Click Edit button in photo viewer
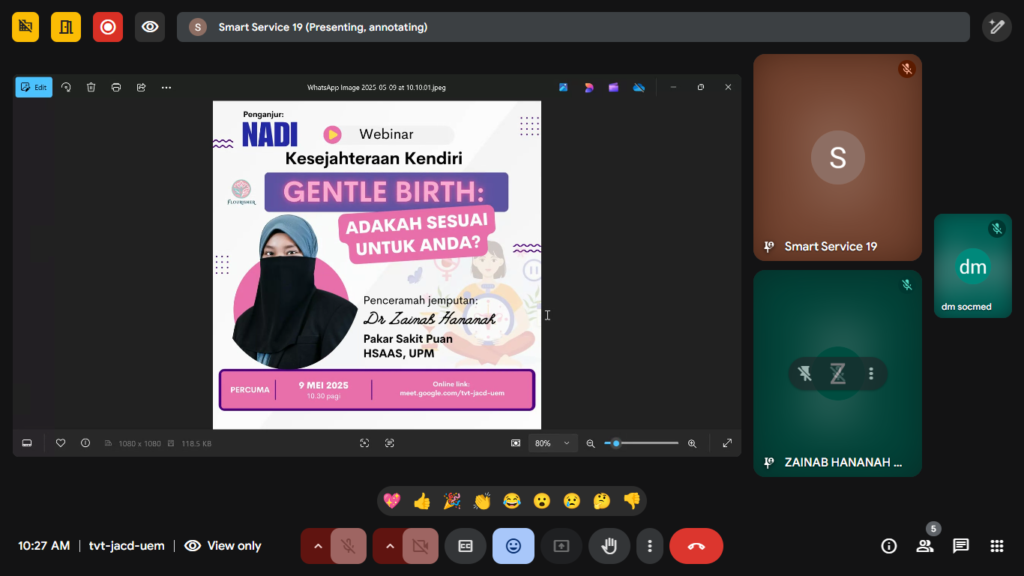This screenshot has height=576, width=1024. point(34,88)
